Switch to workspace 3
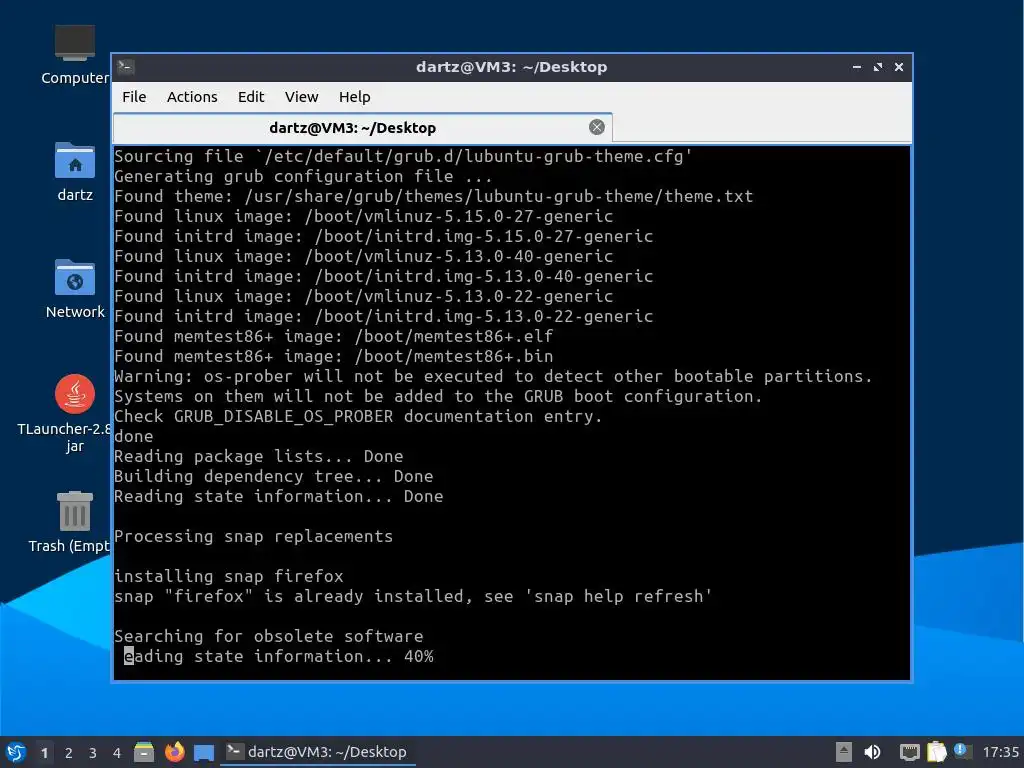The image size is (1024, 768). [x=93, y=753]
